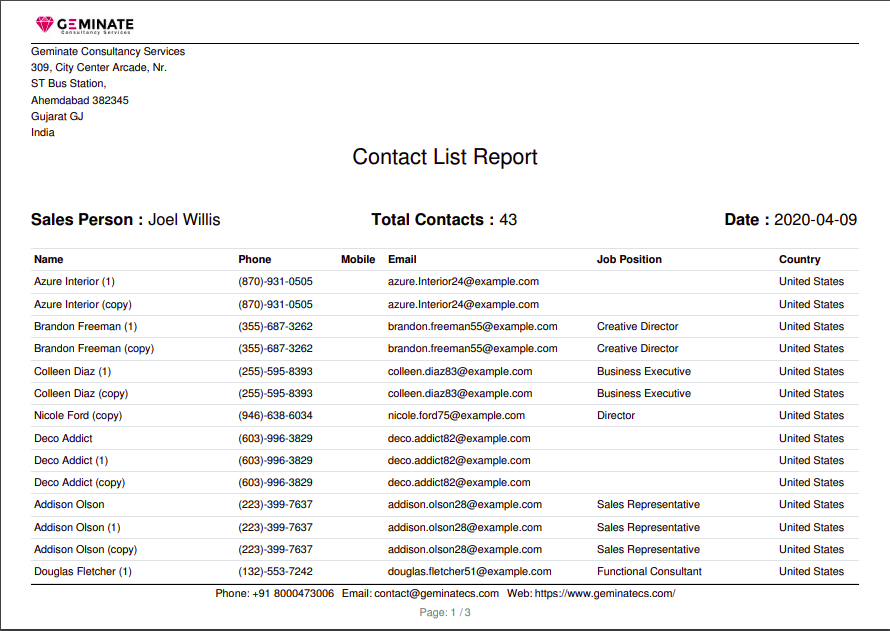
Task: Click the Sales Person name Joel Willis
Action: pos(184,219)
